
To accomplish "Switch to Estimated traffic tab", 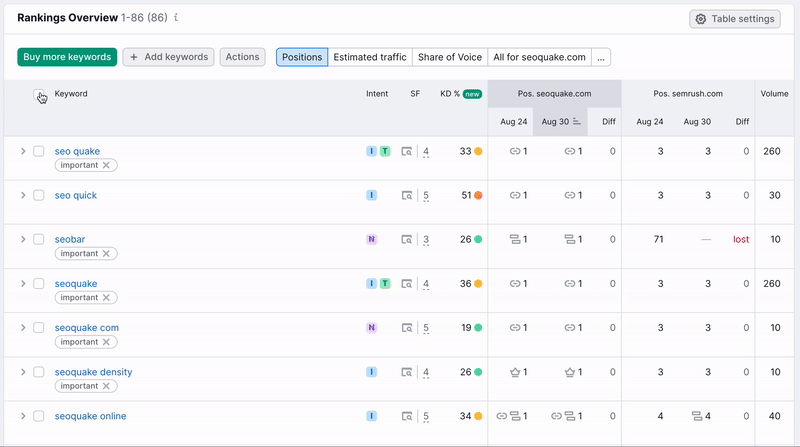I will (x=370, y=57).
